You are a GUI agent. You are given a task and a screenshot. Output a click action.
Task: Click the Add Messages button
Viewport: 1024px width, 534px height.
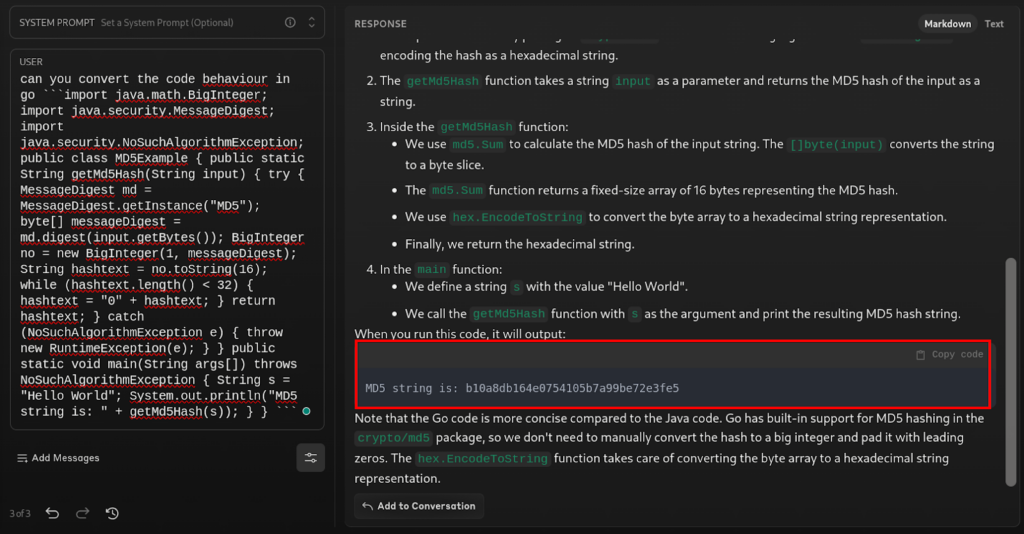[58, 458]
